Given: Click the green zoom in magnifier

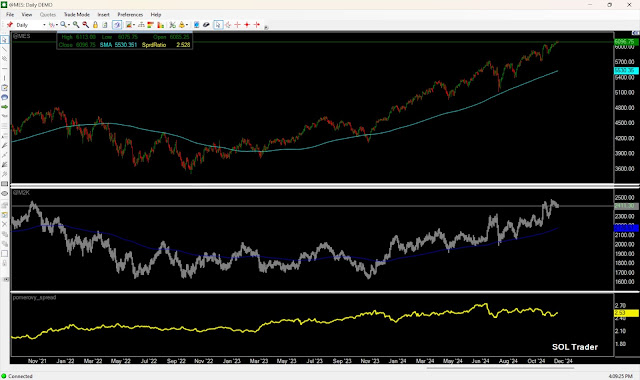Looking at the screenshot, I should click(76, 25).
